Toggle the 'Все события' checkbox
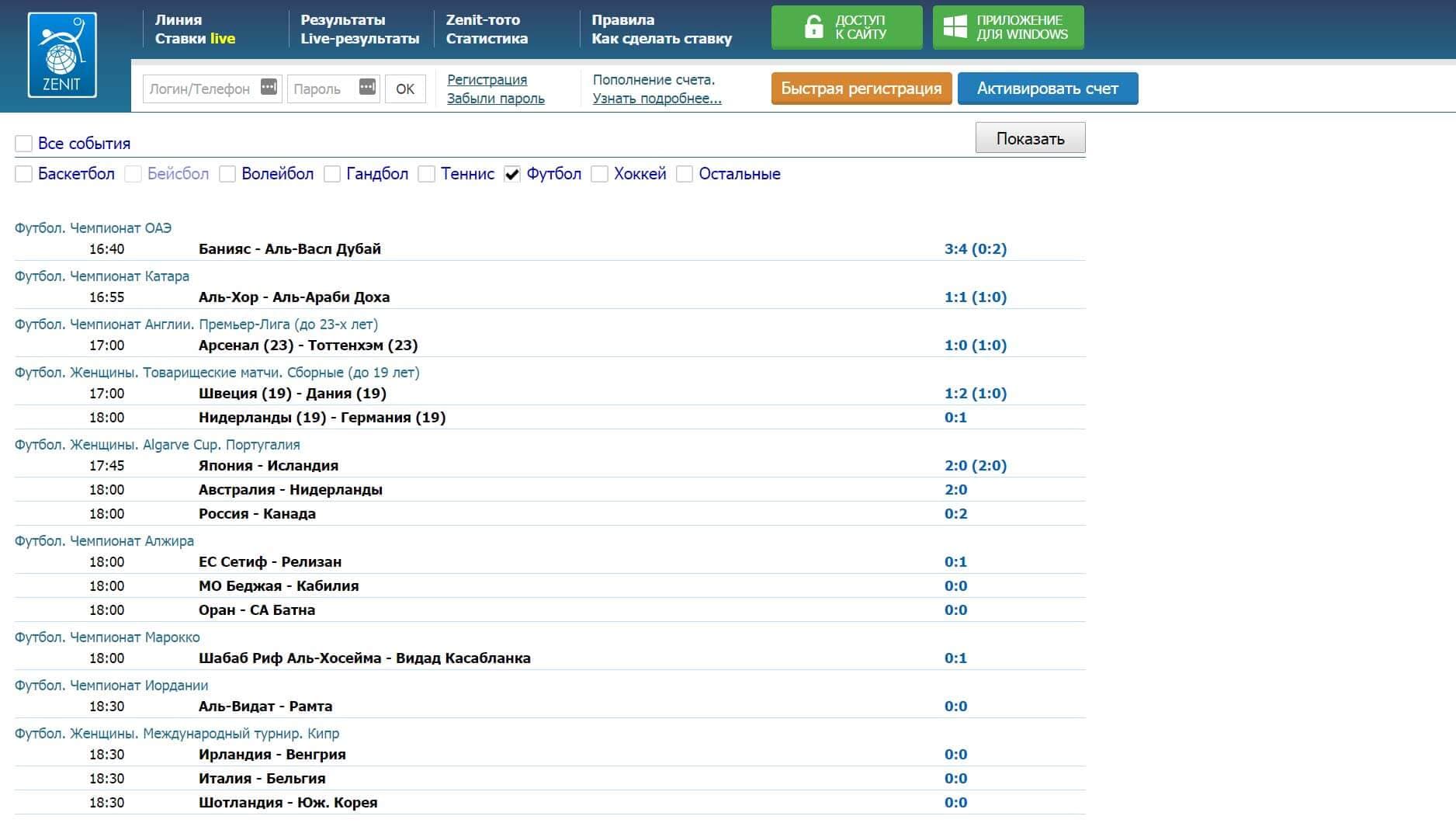1456x823 pixels. (23, 144)
